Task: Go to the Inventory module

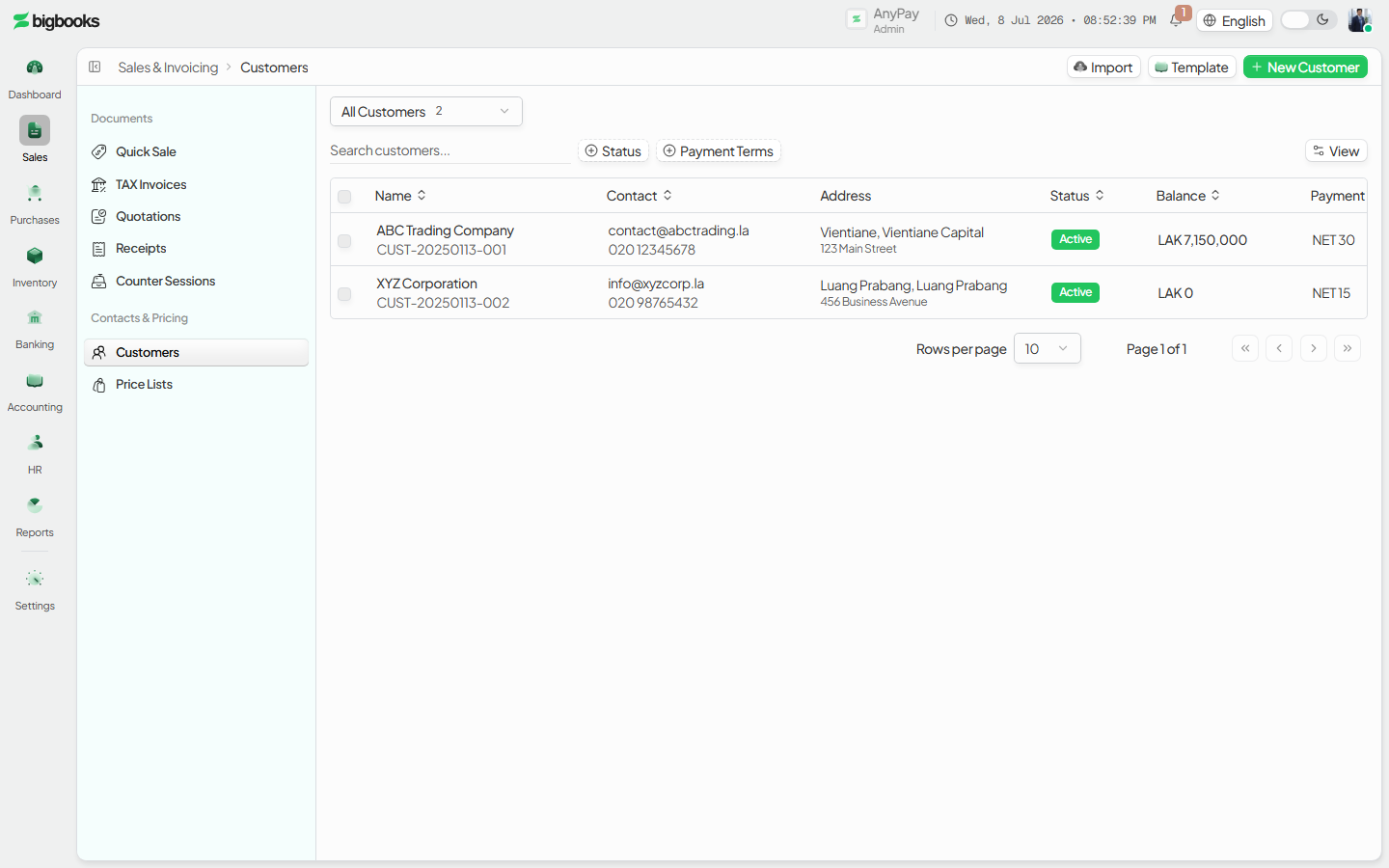Action: coord(35,267)
